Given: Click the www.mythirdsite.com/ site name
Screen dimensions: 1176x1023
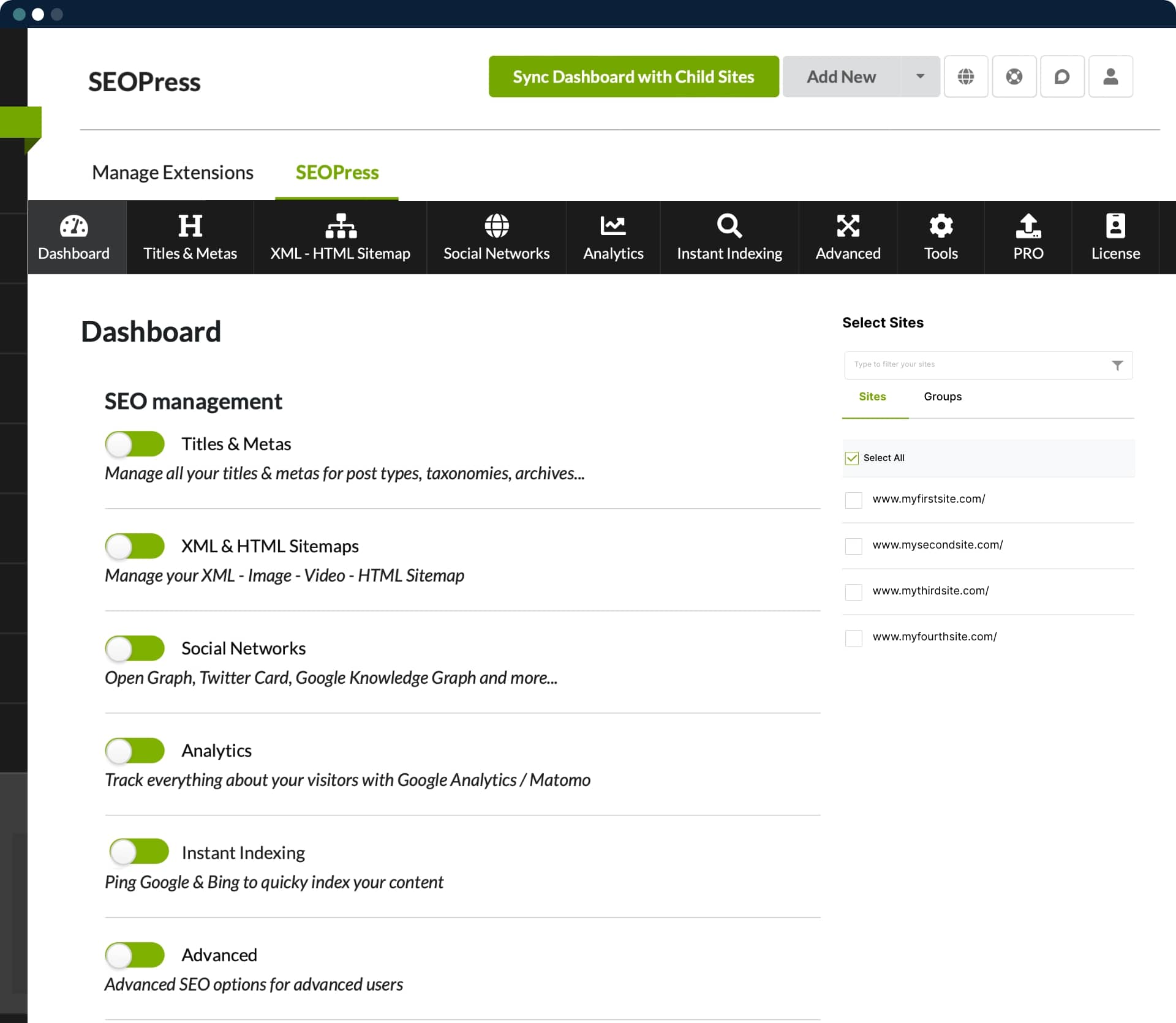Looking at the screenshot, I should tap(930, 591).
